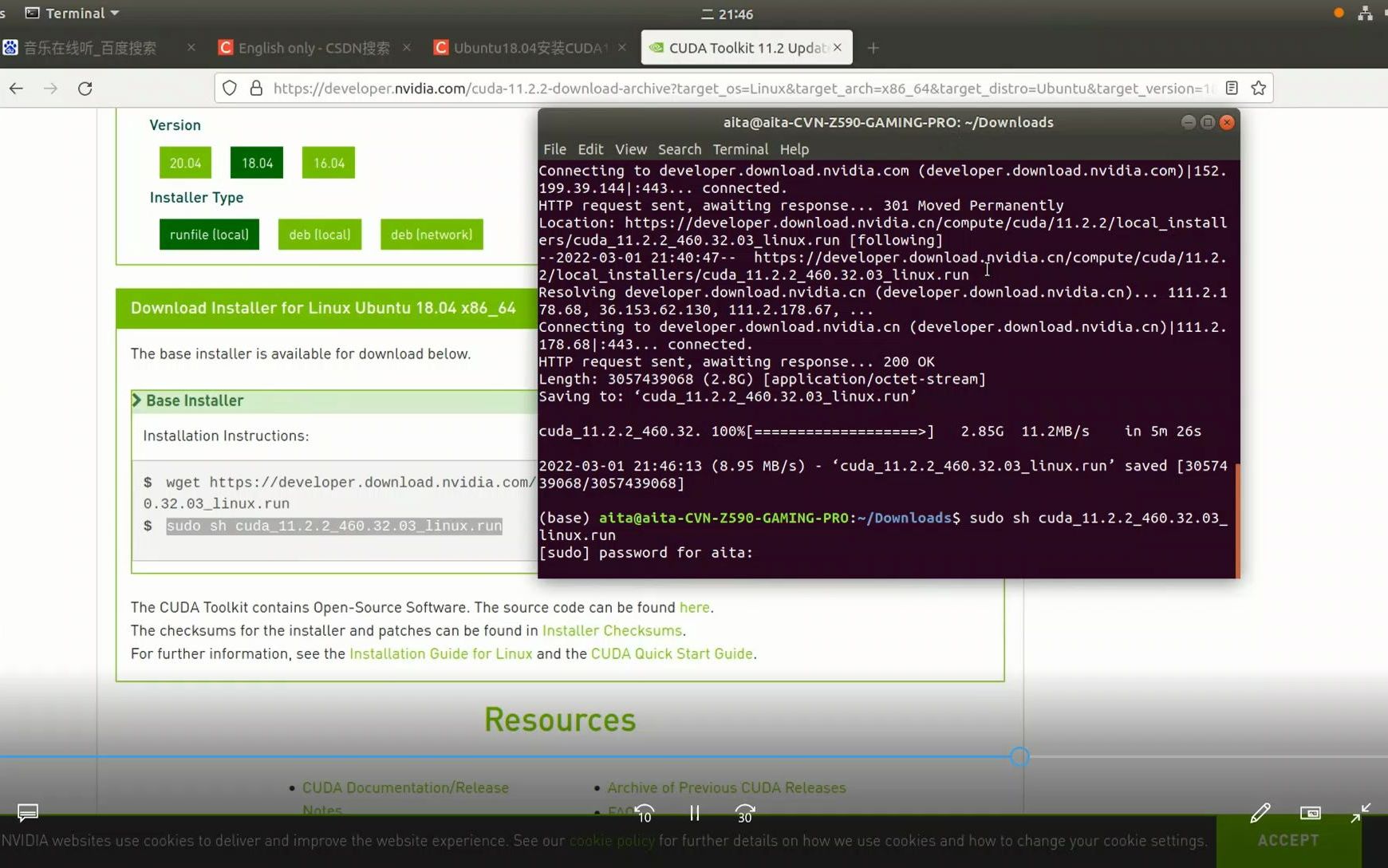Pause the video playback
Image resolution: width=1388 pixels, height=868 pixels.
click(695, 813)
